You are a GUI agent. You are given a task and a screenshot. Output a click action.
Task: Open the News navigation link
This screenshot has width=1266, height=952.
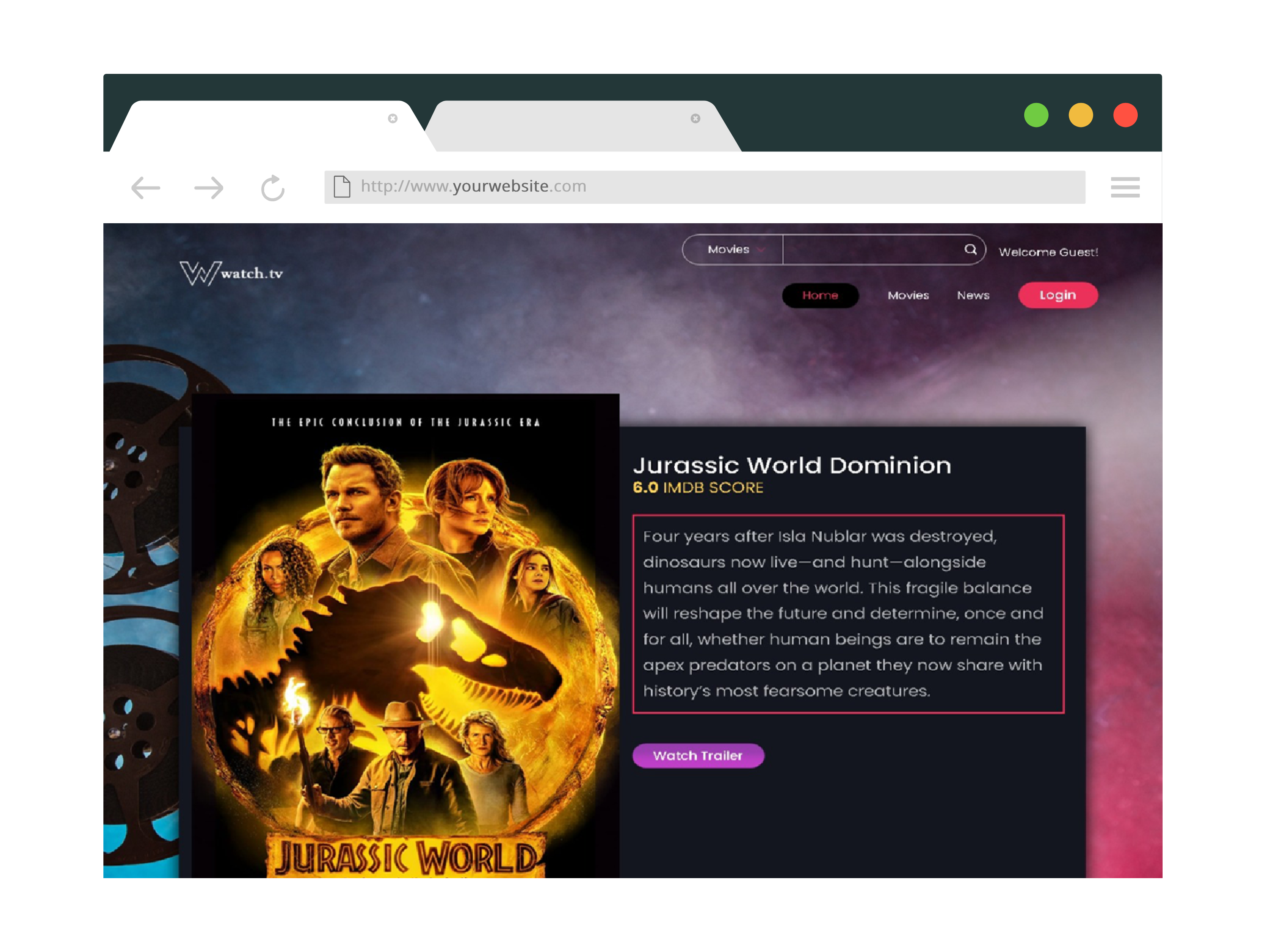tap(973, 295)
